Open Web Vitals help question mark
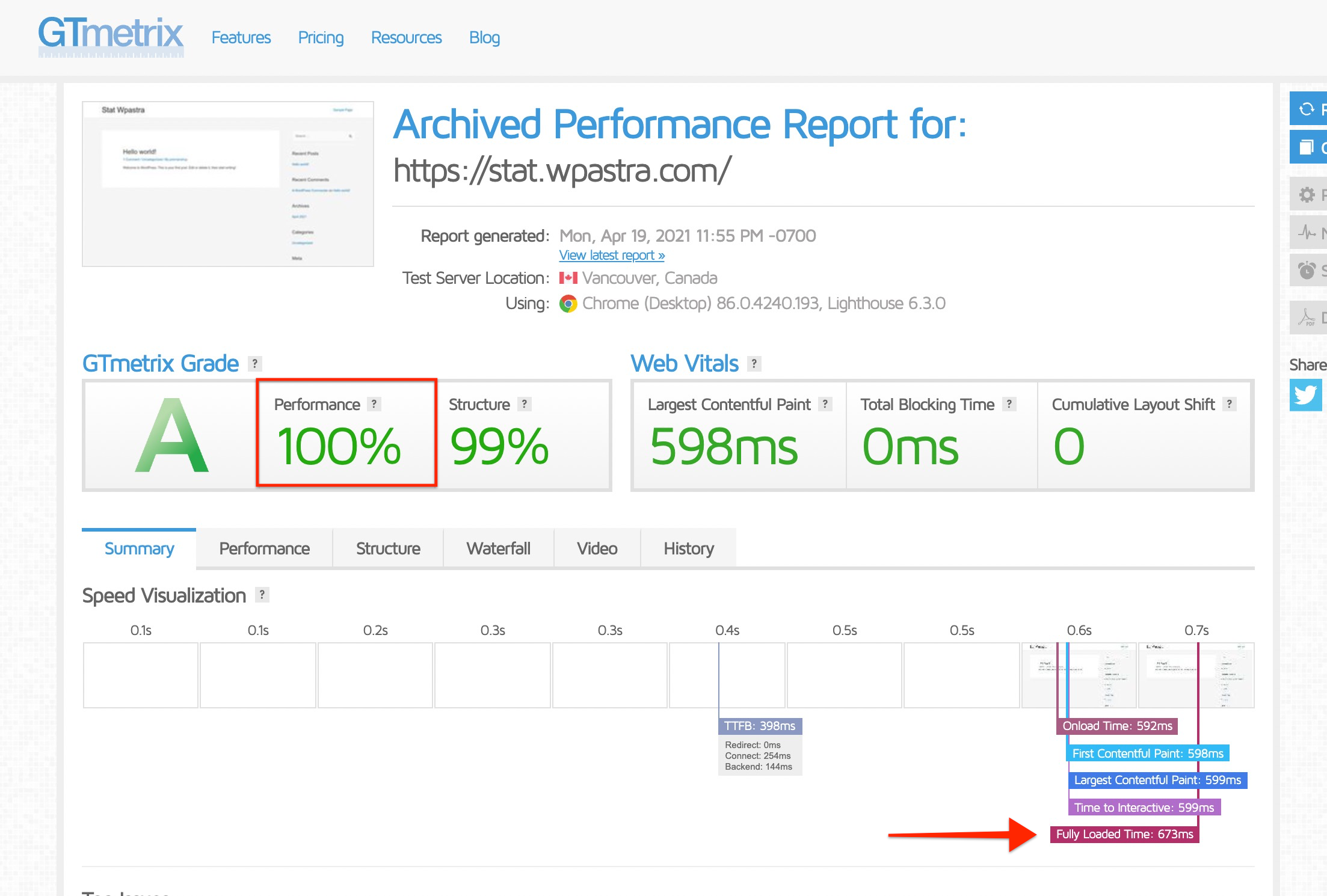 coord(754,363)
